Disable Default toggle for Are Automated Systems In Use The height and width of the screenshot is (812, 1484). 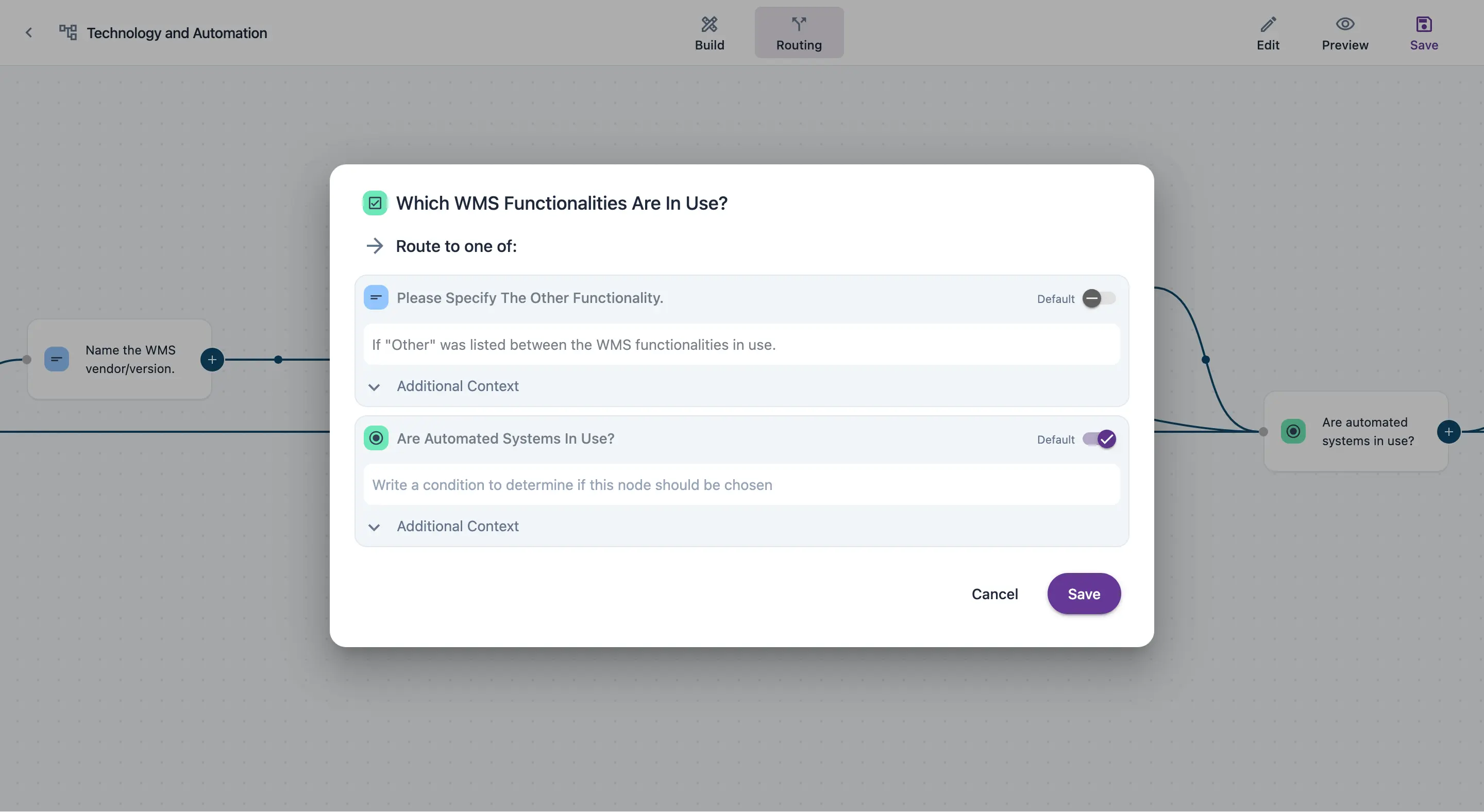click(x=1099, y=439)
